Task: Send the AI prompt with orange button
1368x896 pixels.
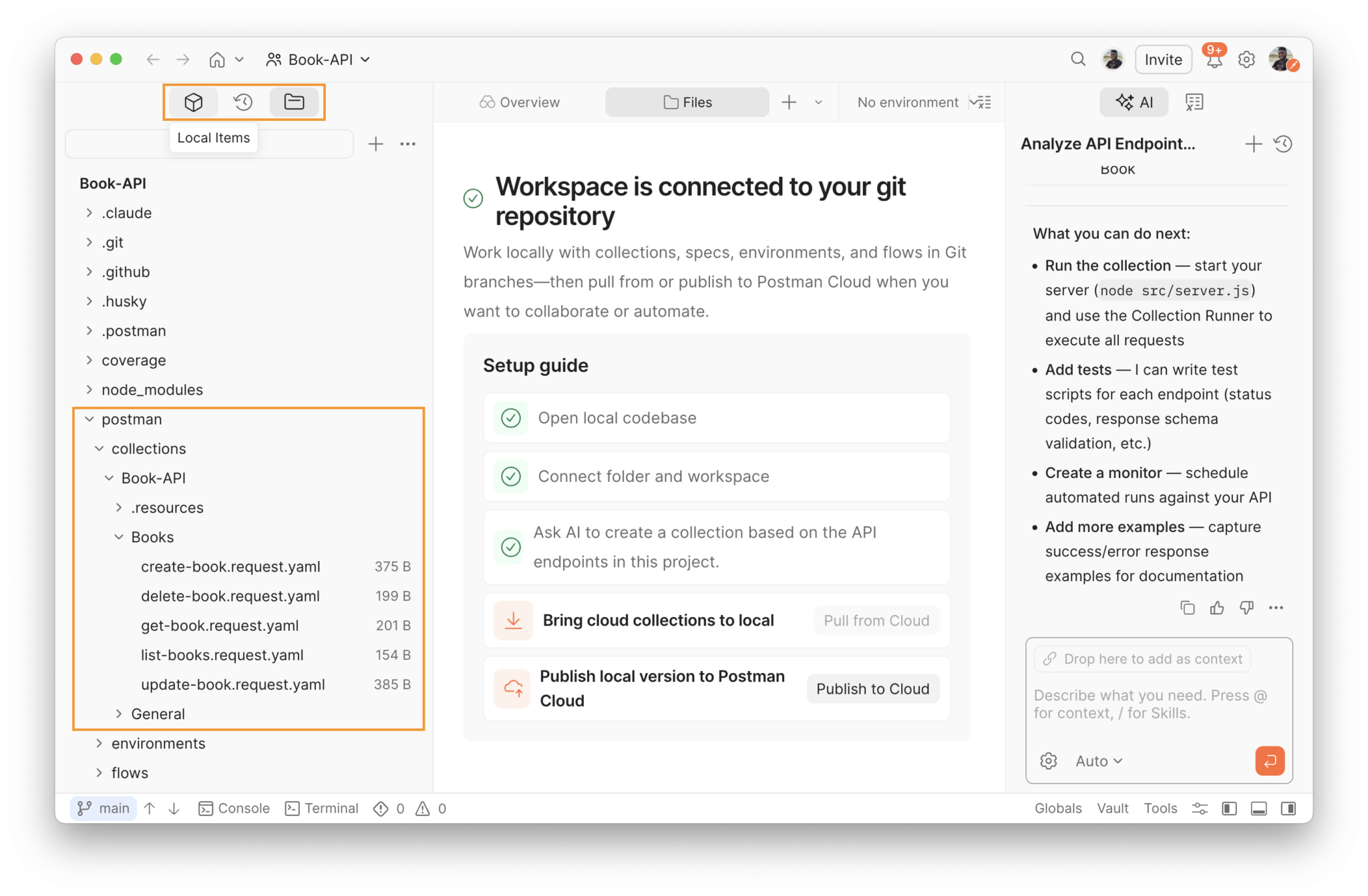Action: coord(1270,760)
